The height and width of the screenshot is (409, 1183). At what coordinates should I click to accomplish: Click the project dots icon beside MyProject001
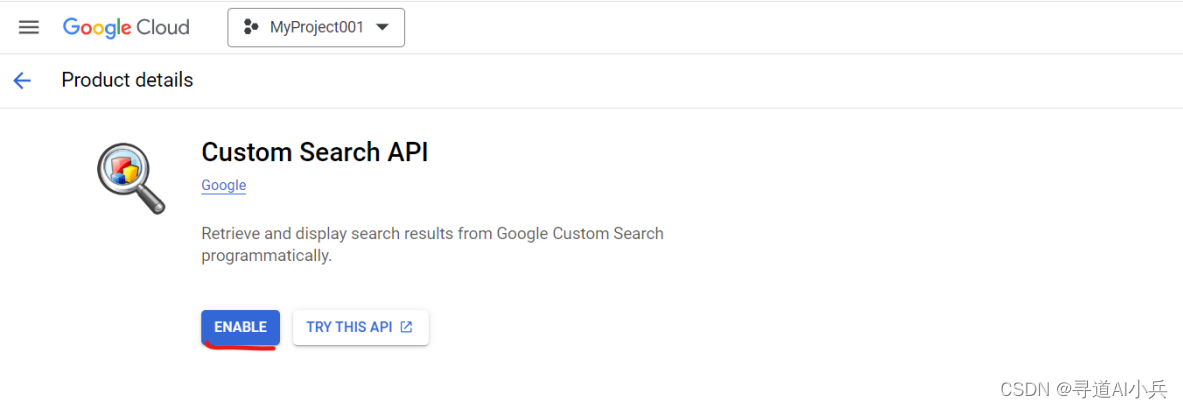[x=251, y=28]
